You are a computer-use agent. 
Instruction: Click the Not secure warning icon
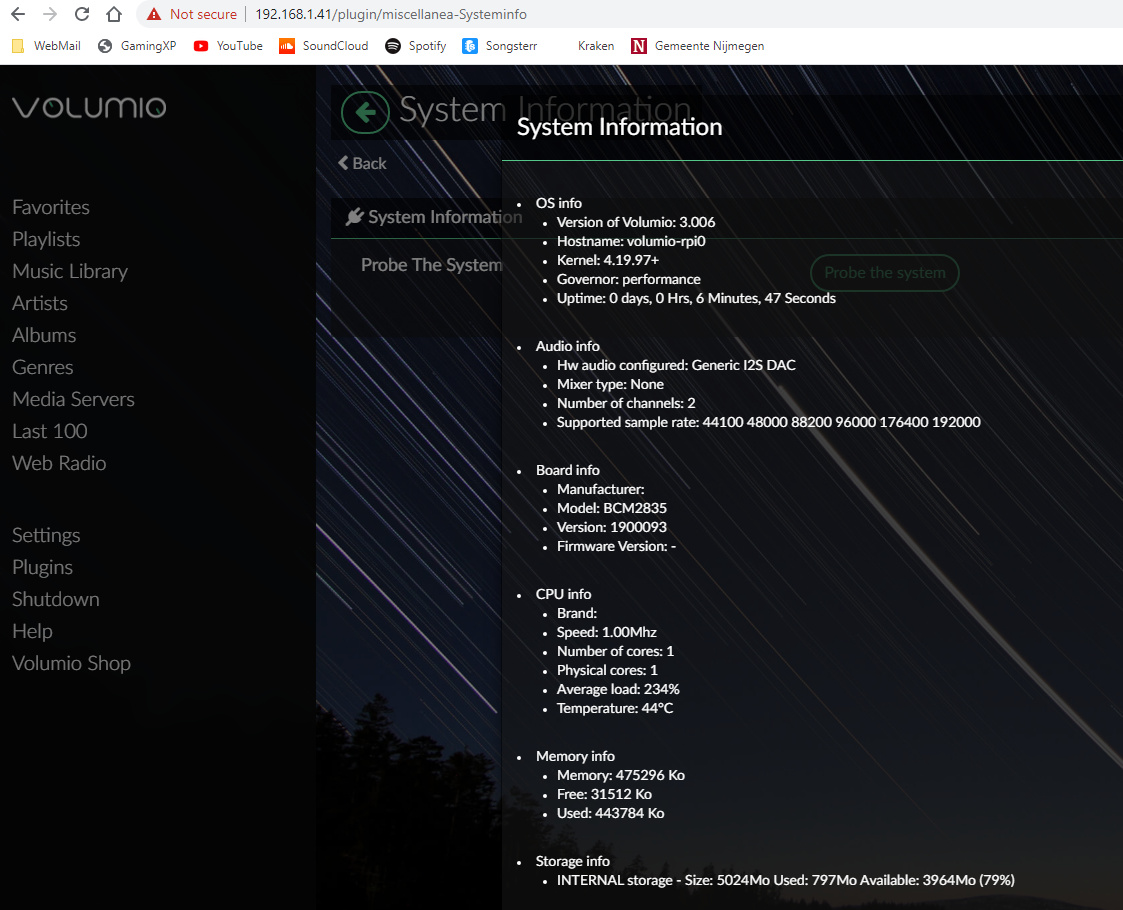click(154, 14)
